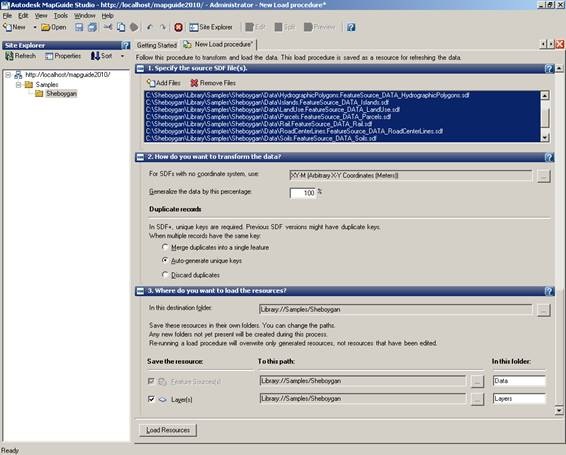The image size is (566, 455).
Task: Click the Save icon in the toolbar
Action: pyautogui.click(x=79, y=27)
